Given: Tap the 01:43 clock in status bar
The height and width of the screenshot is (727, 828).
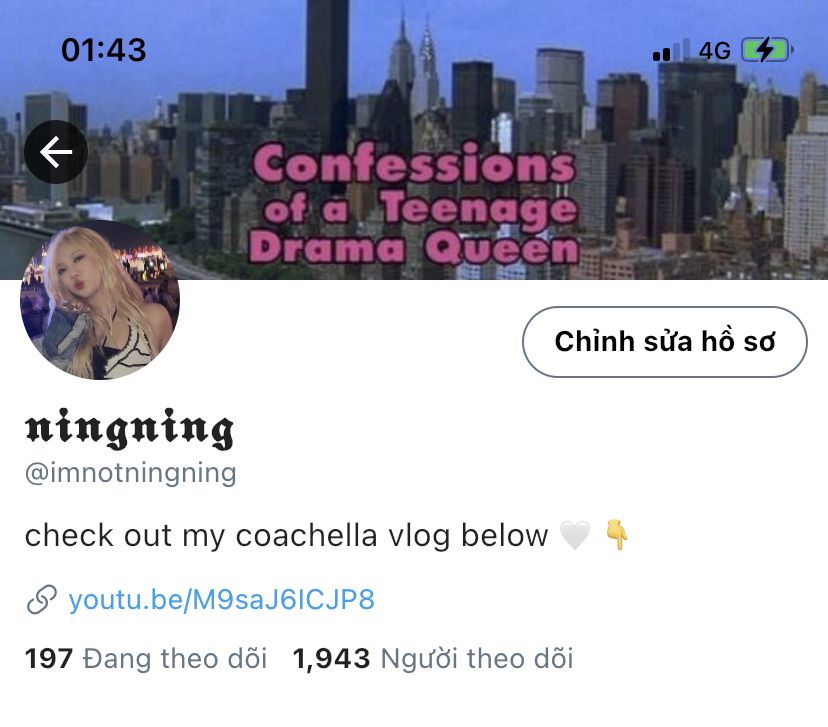Looking at the screenshot, I should 104,50.
